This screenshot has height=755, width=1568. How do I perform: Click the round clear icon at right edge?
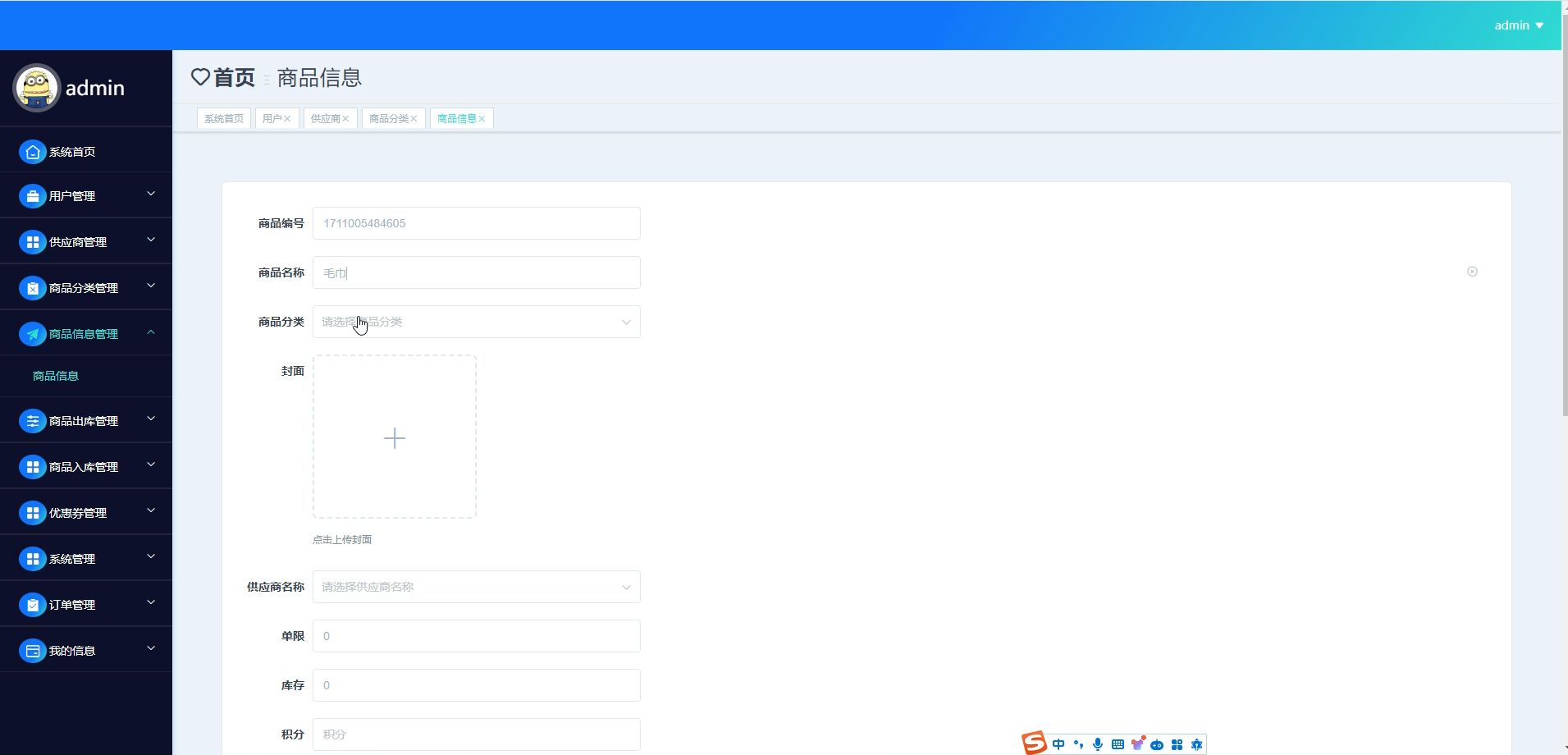point(1472,272)
